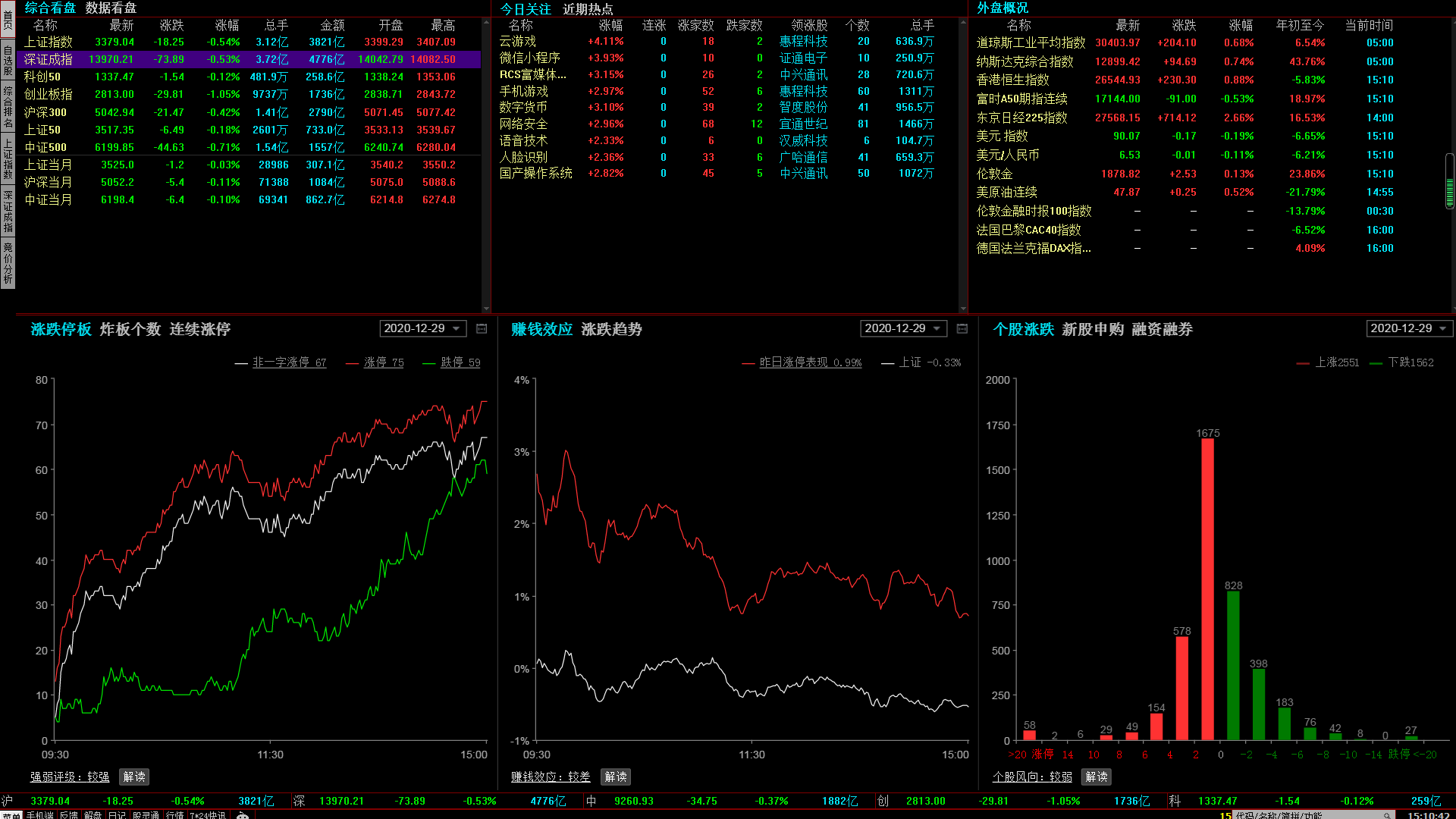Select the 上证当月 futures row

click(x=249, y=165)
